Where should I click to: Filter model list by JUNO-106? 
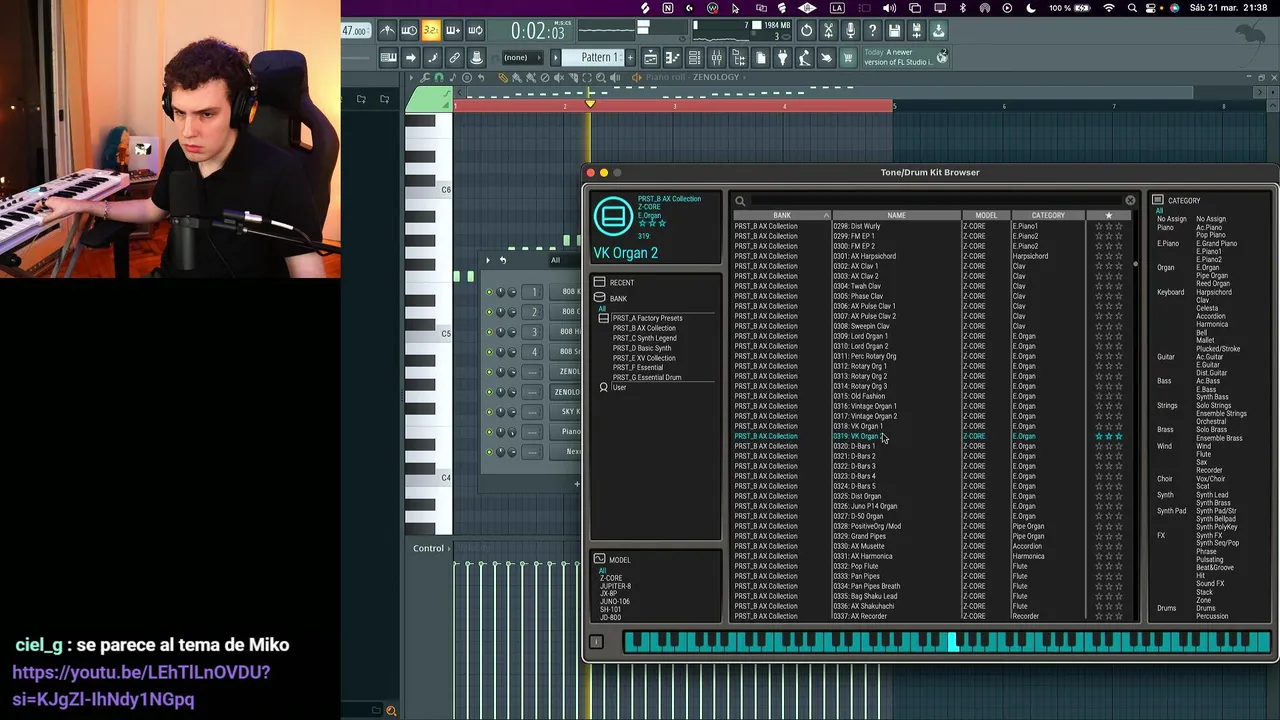pyautogui.click(x=614, y=602)
